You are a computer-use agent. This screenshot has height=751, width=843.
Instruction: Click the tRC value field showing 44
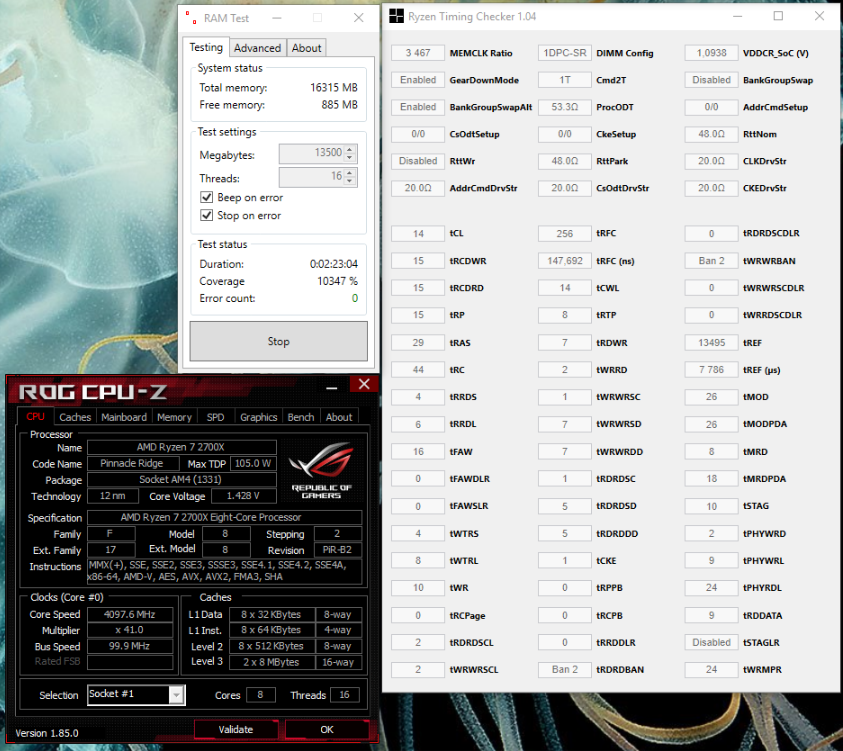click(418, 370)
